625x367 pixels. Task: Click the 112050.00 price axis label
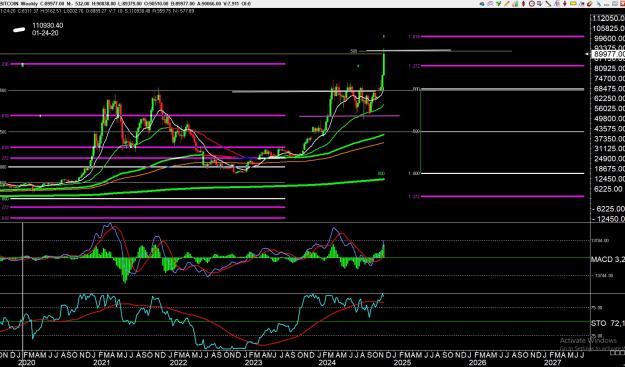coord(609,18)
